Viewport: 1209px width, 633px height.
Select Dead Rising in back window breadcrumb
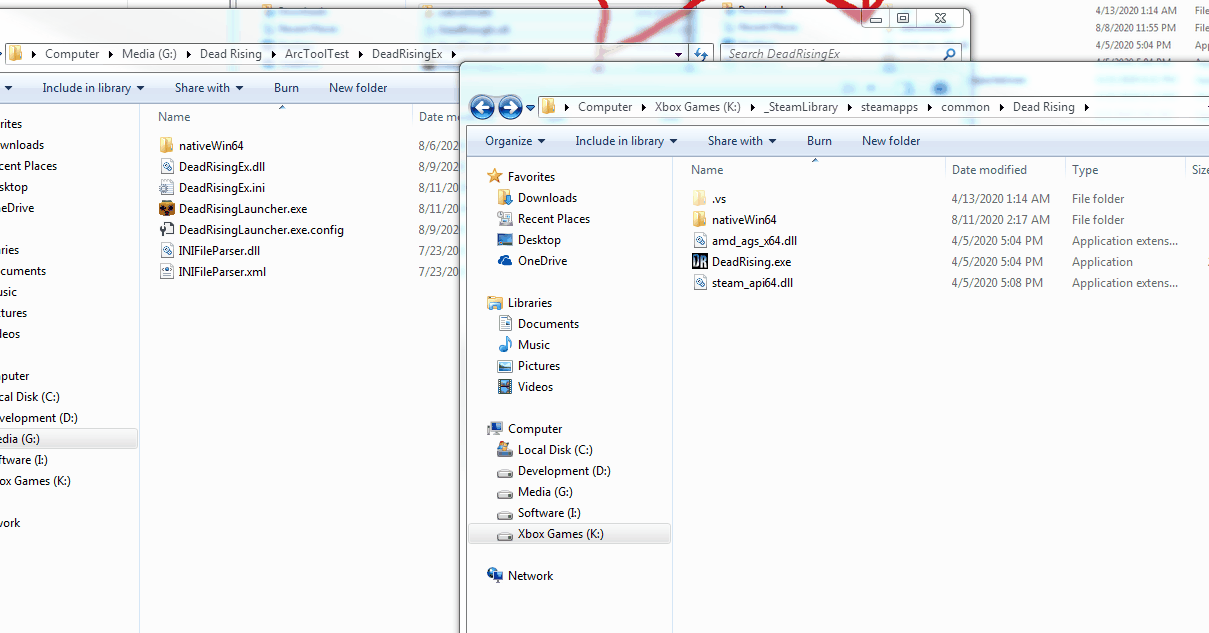pyautogui.click(x=231, y=54)
